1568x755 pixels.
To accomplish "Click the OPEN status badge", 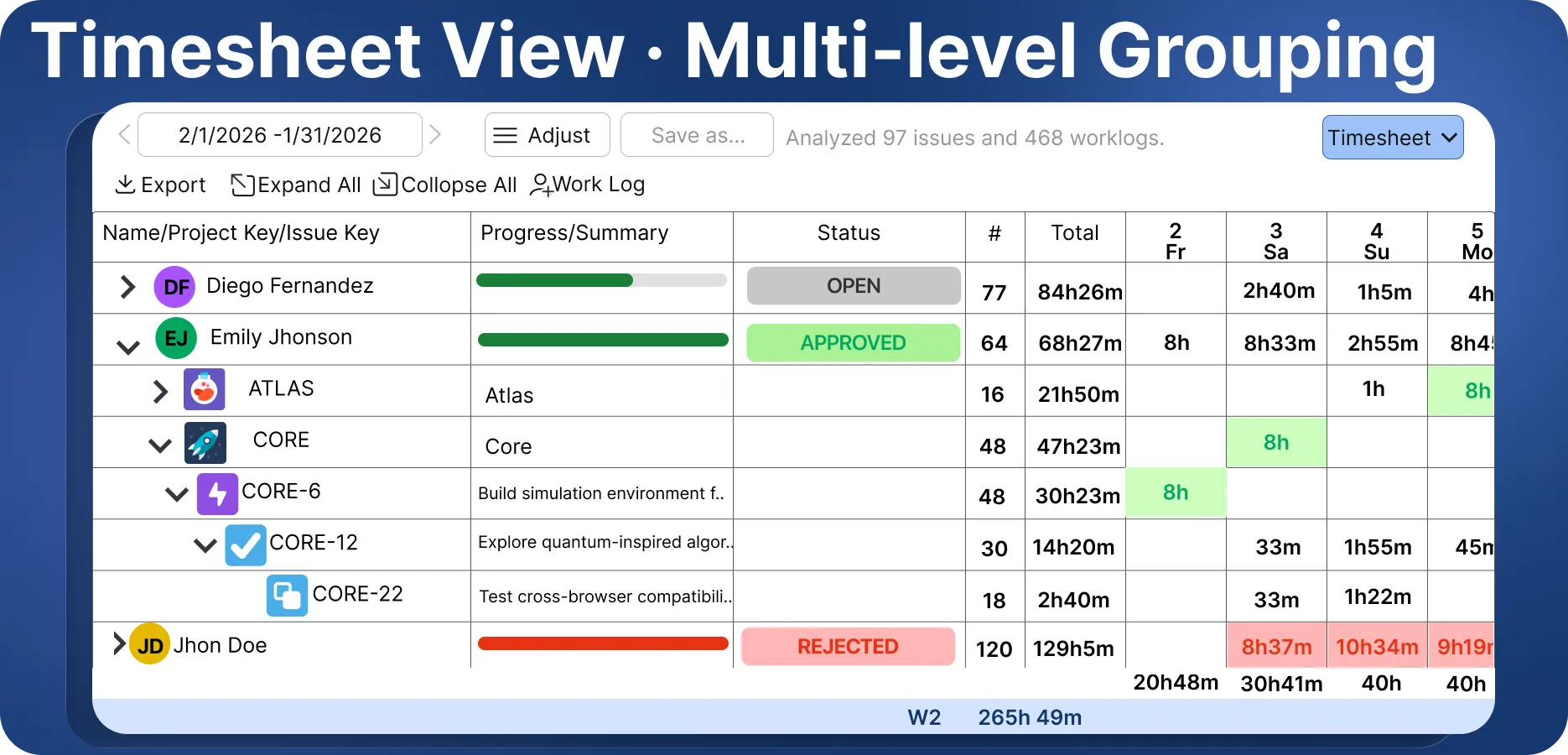I will pyautogui.click(x=854, y=286).
